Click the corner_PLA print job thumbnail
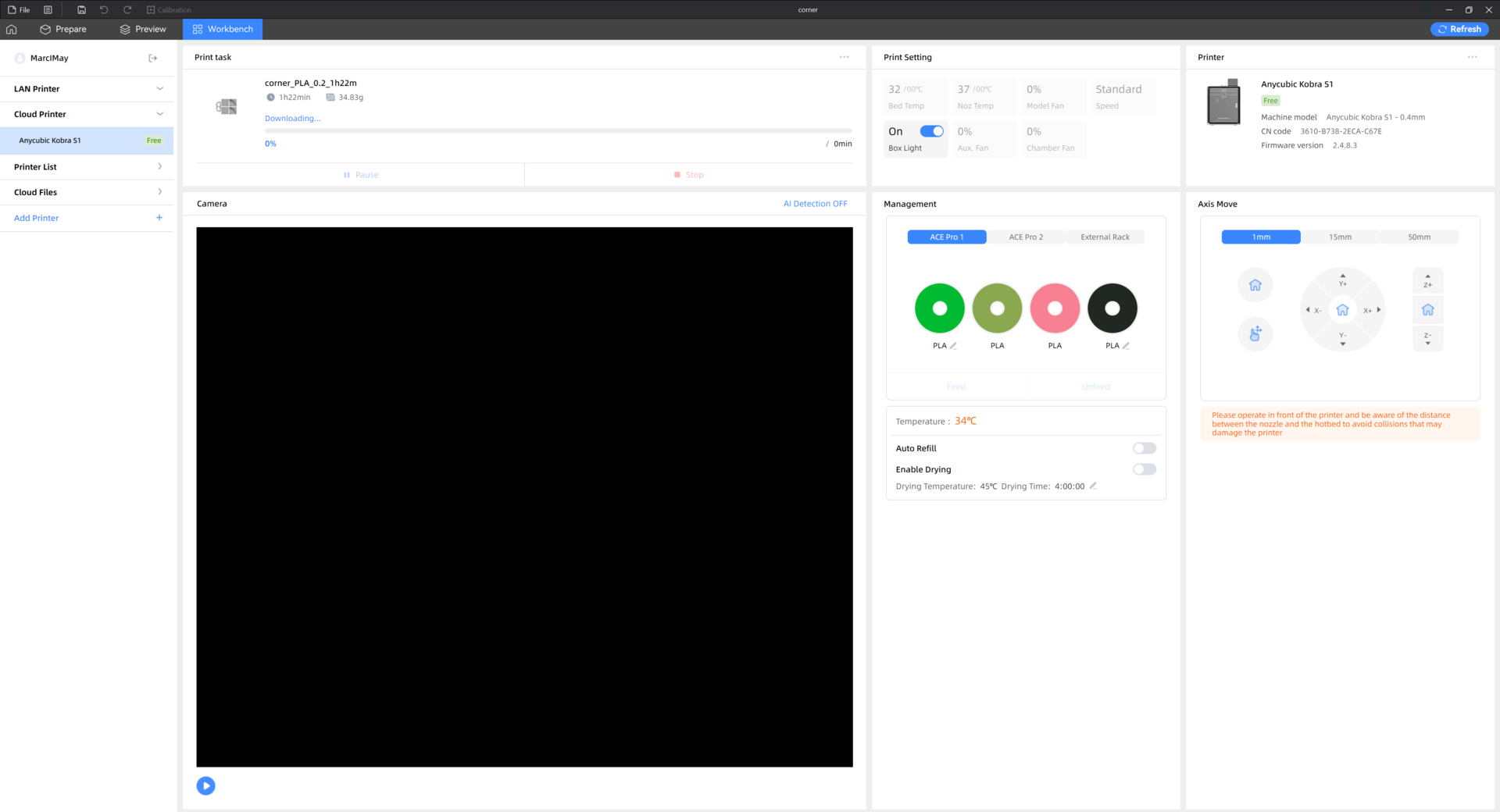The height and width of the screenshot is (812, 1500). coord(227,106)
